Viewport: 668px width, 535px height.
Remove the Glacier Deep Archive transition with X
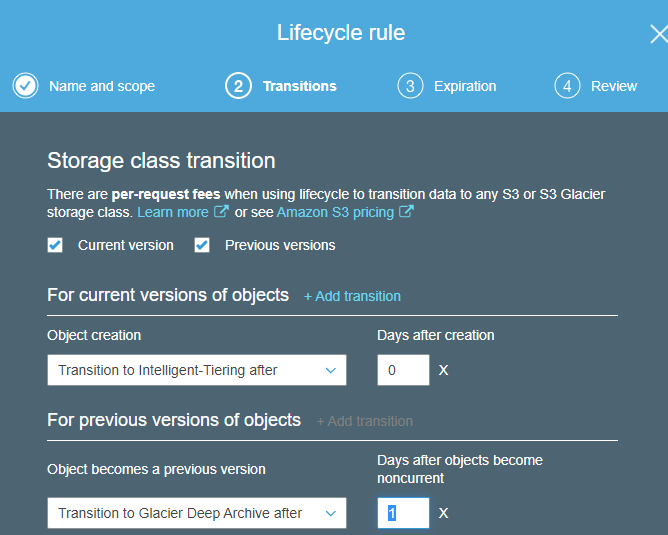(x=444, y=513)
